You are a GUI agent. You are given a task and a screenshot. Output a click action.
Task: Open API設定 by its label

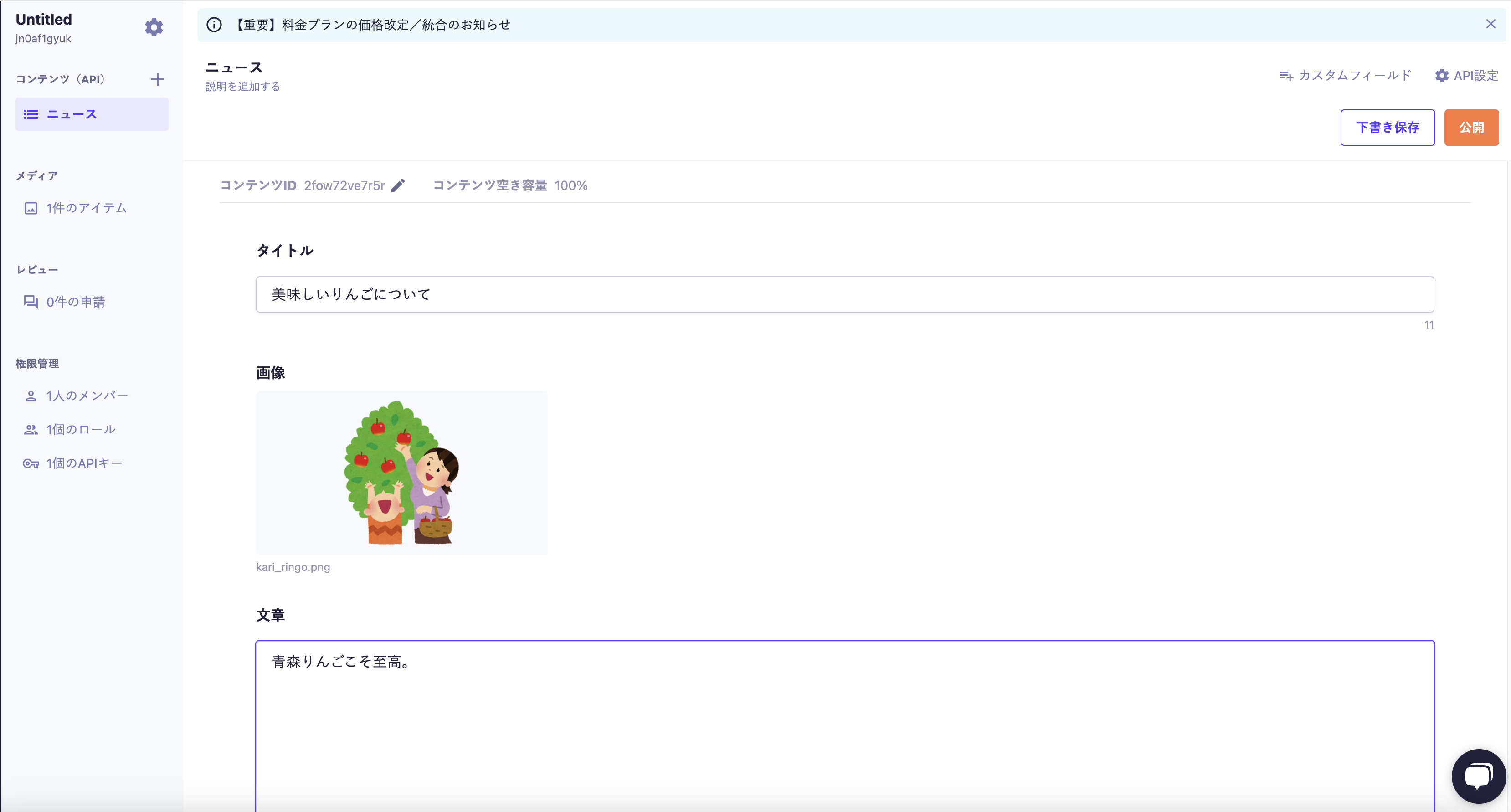click(1476, 76)
